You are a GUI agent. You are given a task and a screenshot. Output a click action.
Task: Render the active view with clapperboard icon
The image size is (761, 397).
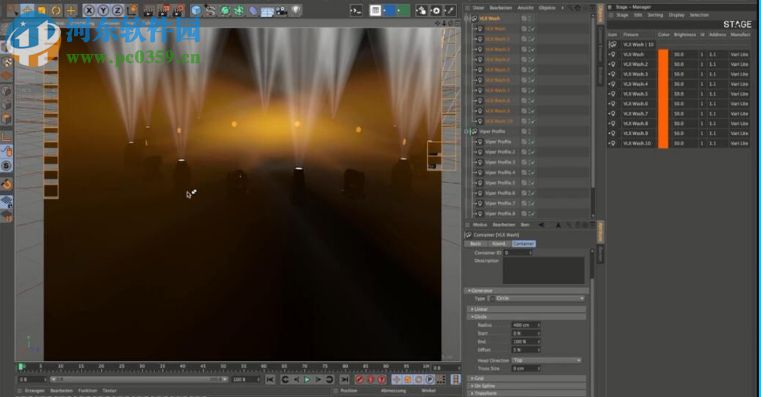(x=149, y=10)
